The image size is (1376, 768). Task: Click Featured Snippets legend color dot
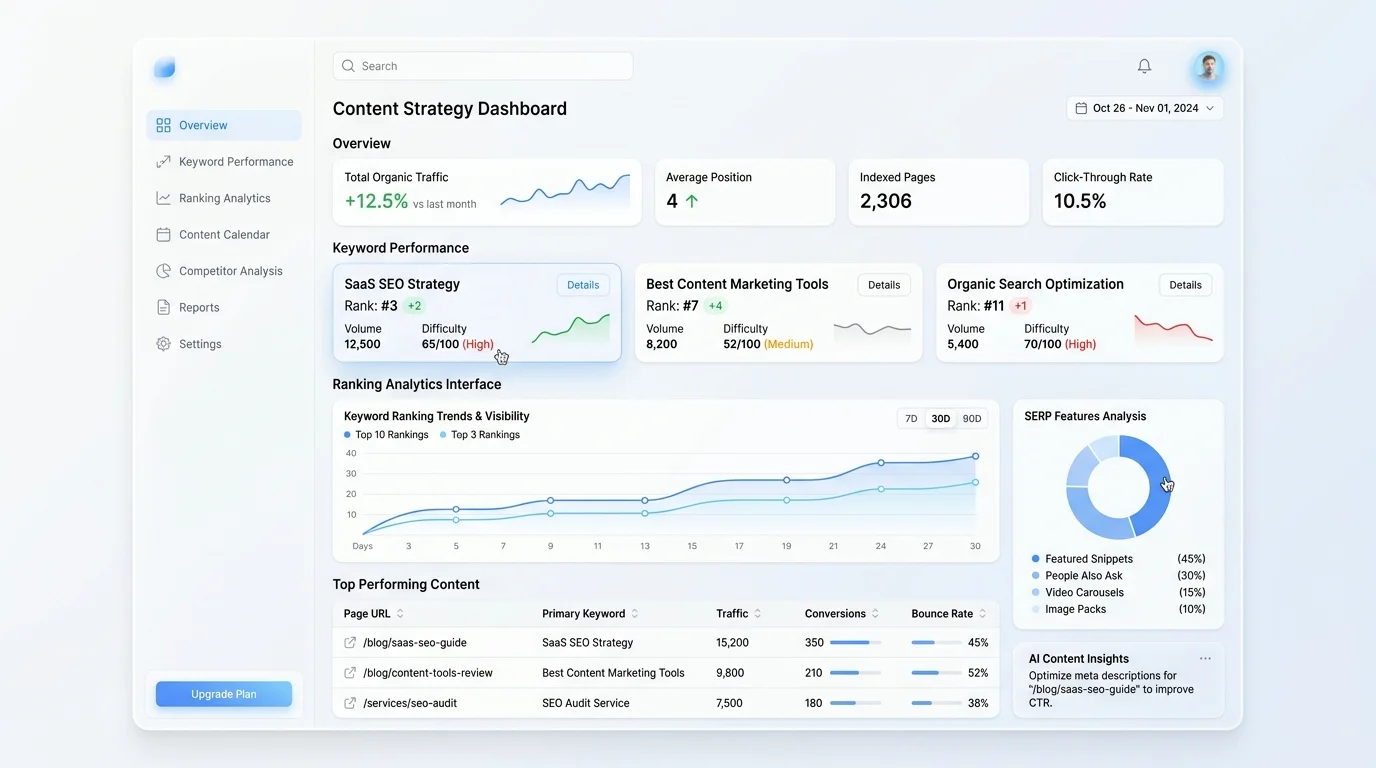pos(1035,559)
